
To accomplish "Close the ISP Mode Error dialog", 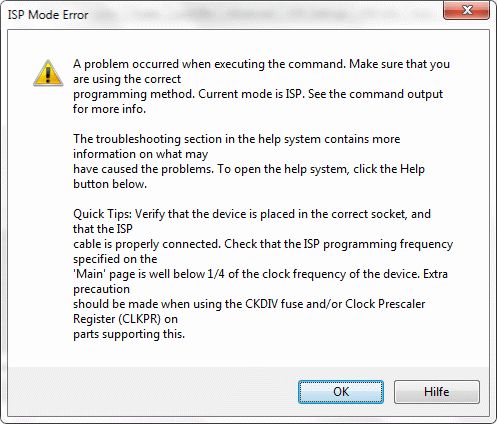I will coord(467,10).
